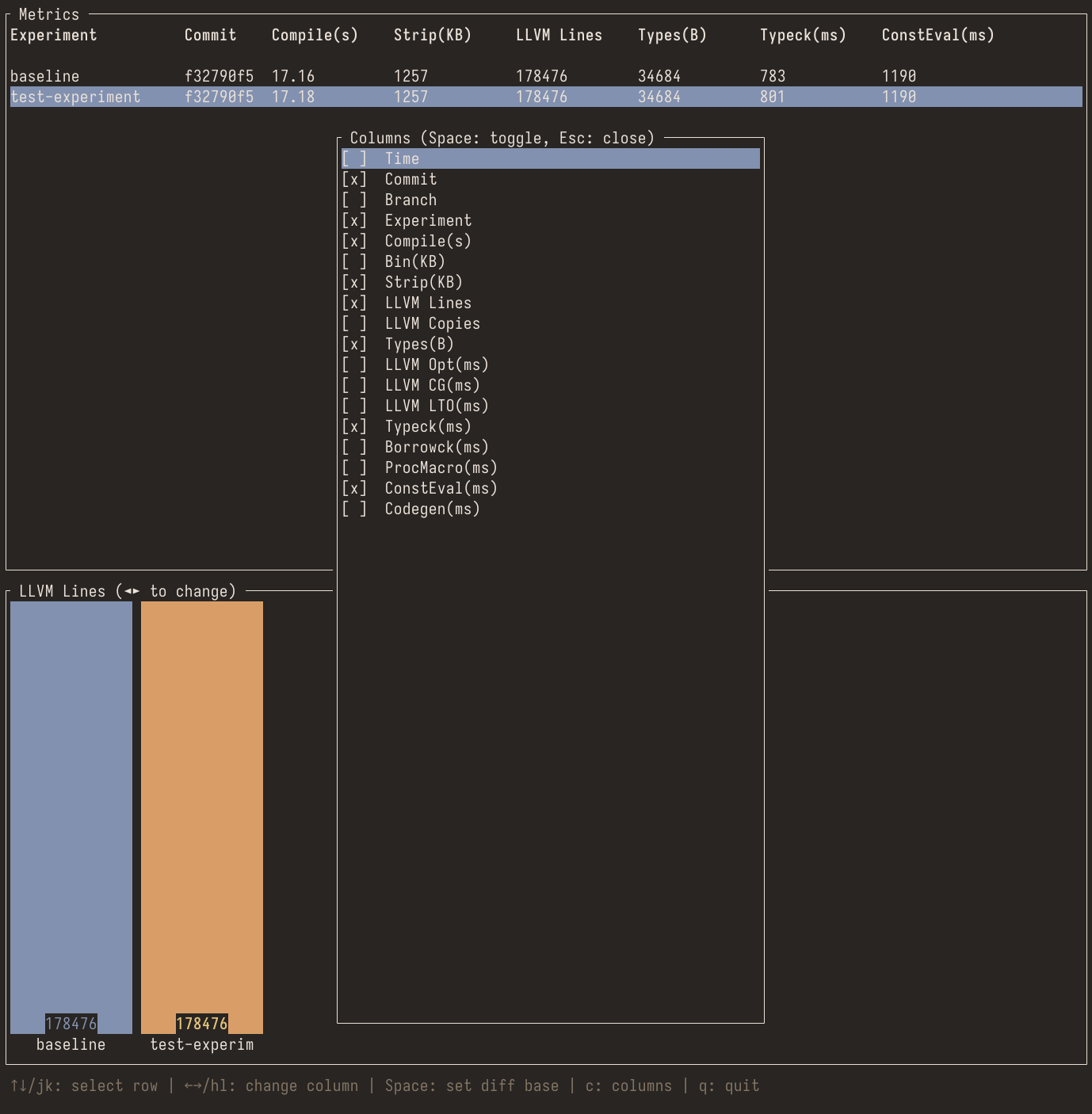1092x1114 pixels.
Task: Click the Typeck(ms) column header
Action: pos(803,35)
